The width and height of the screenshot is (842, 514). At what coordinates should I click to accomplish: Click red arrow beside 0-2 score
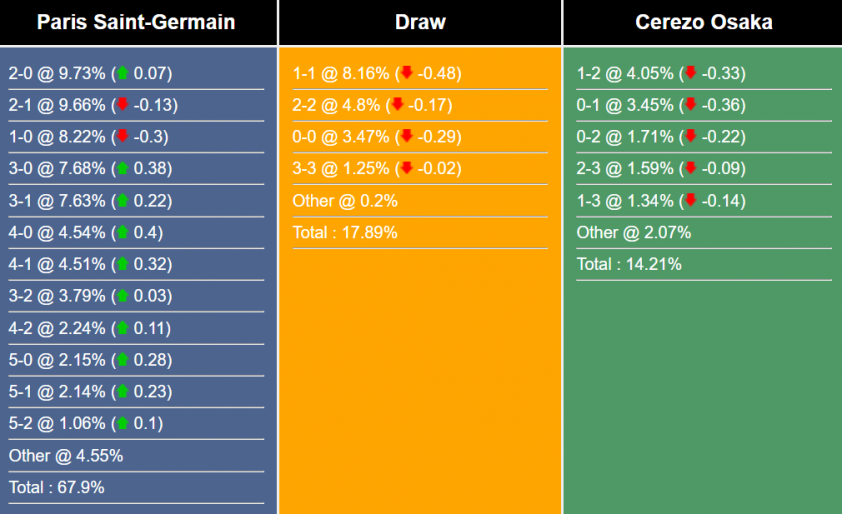coord(691,137)
